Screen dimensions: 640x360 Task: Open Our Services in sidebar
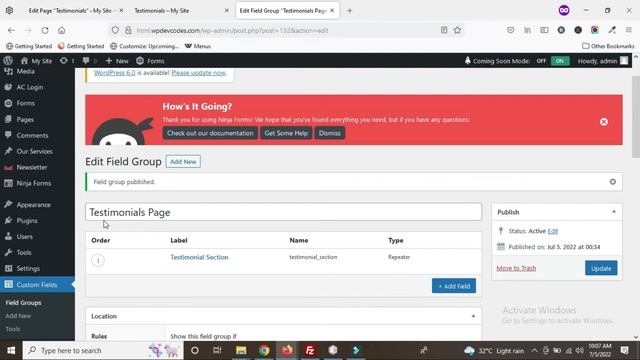tap(34, 151)
